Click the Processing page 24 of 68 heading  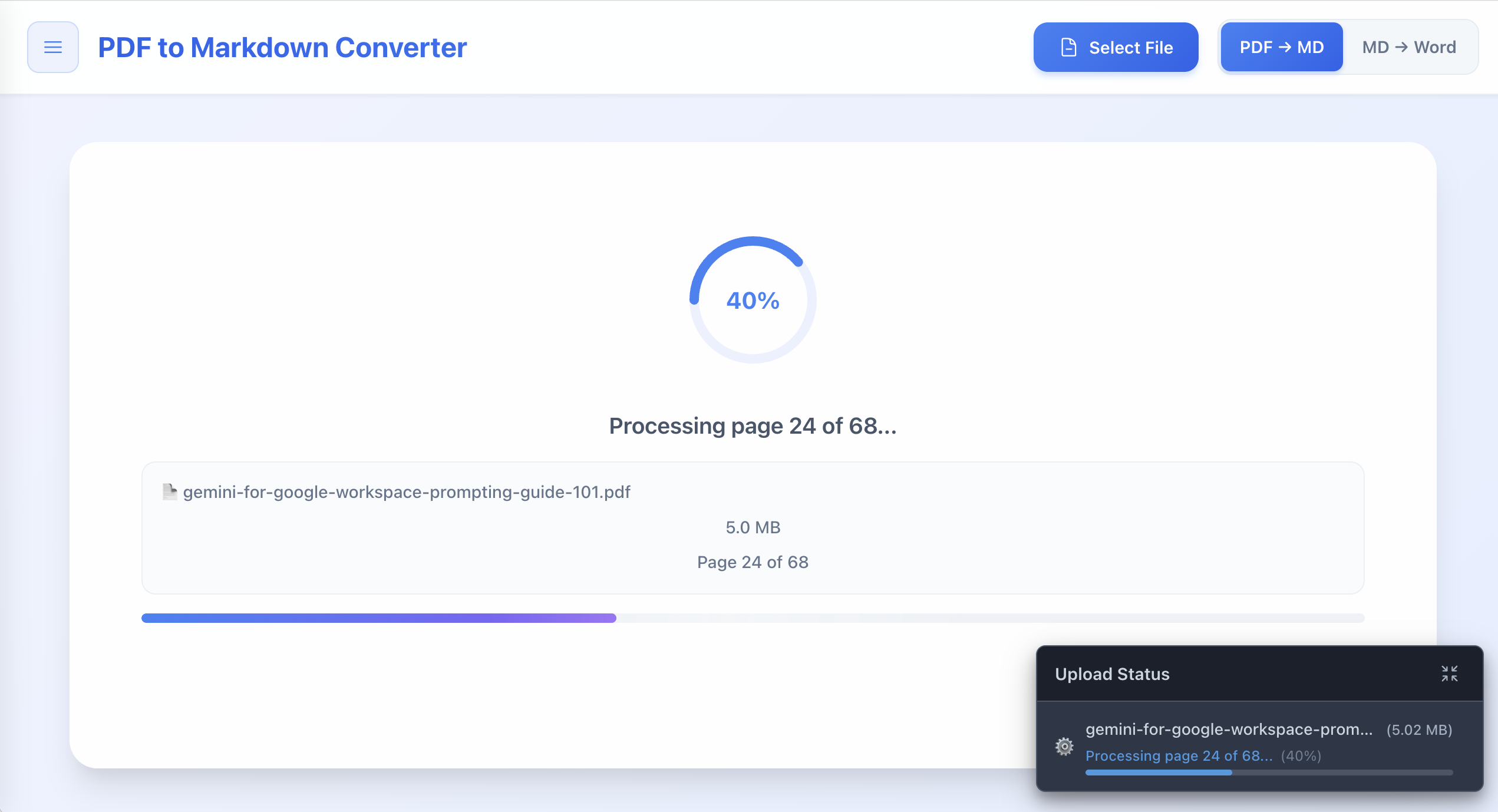(753, 426)
